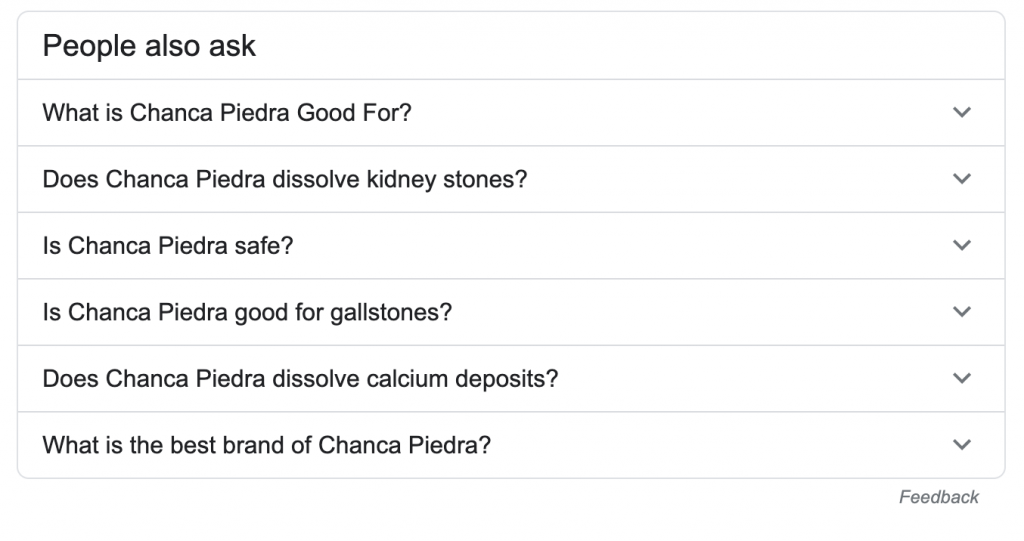
Task: Expand the 'Is Chanca Piedra safe?' question
Action: pos(511,246)
